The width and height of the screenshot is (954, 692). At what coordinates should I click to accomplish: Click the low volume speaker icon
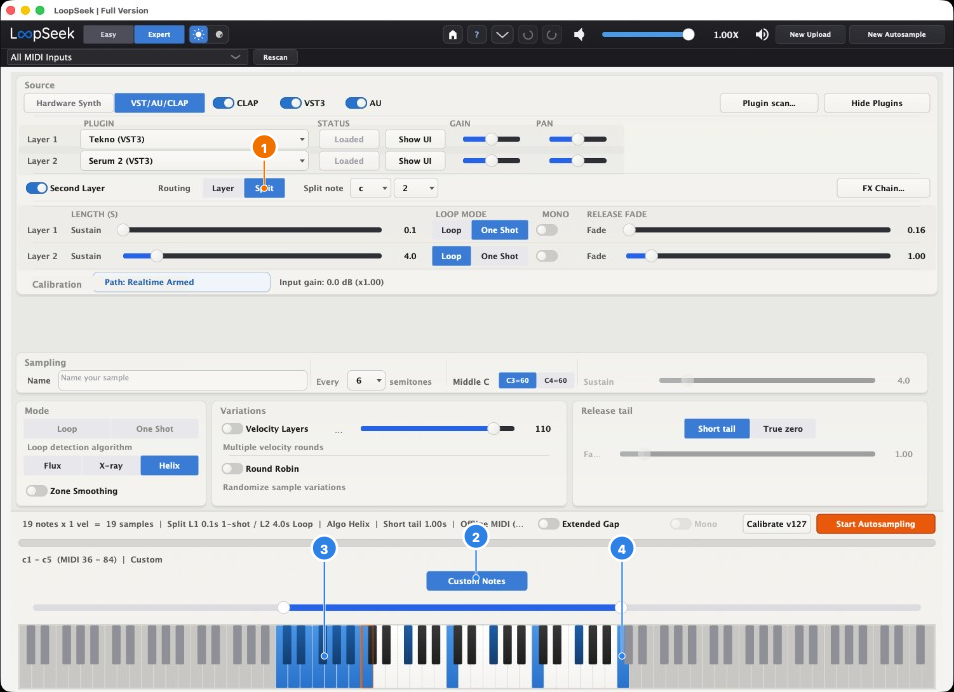pos(579,35)
